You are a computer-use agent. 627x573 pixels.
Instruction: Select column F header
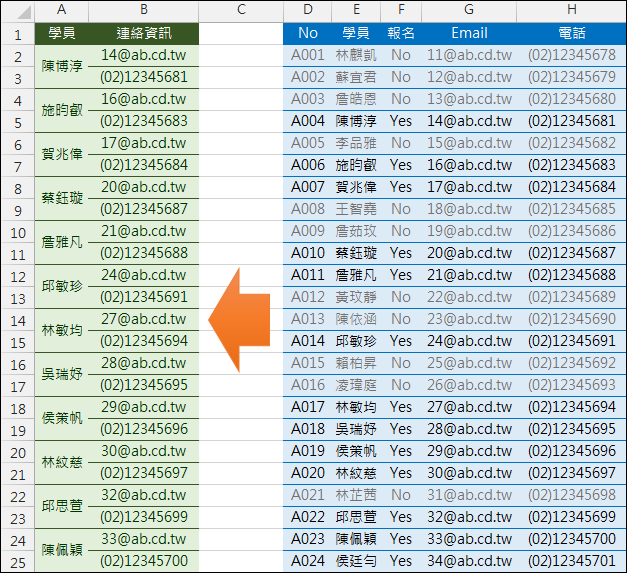click(x=401, y=11)
